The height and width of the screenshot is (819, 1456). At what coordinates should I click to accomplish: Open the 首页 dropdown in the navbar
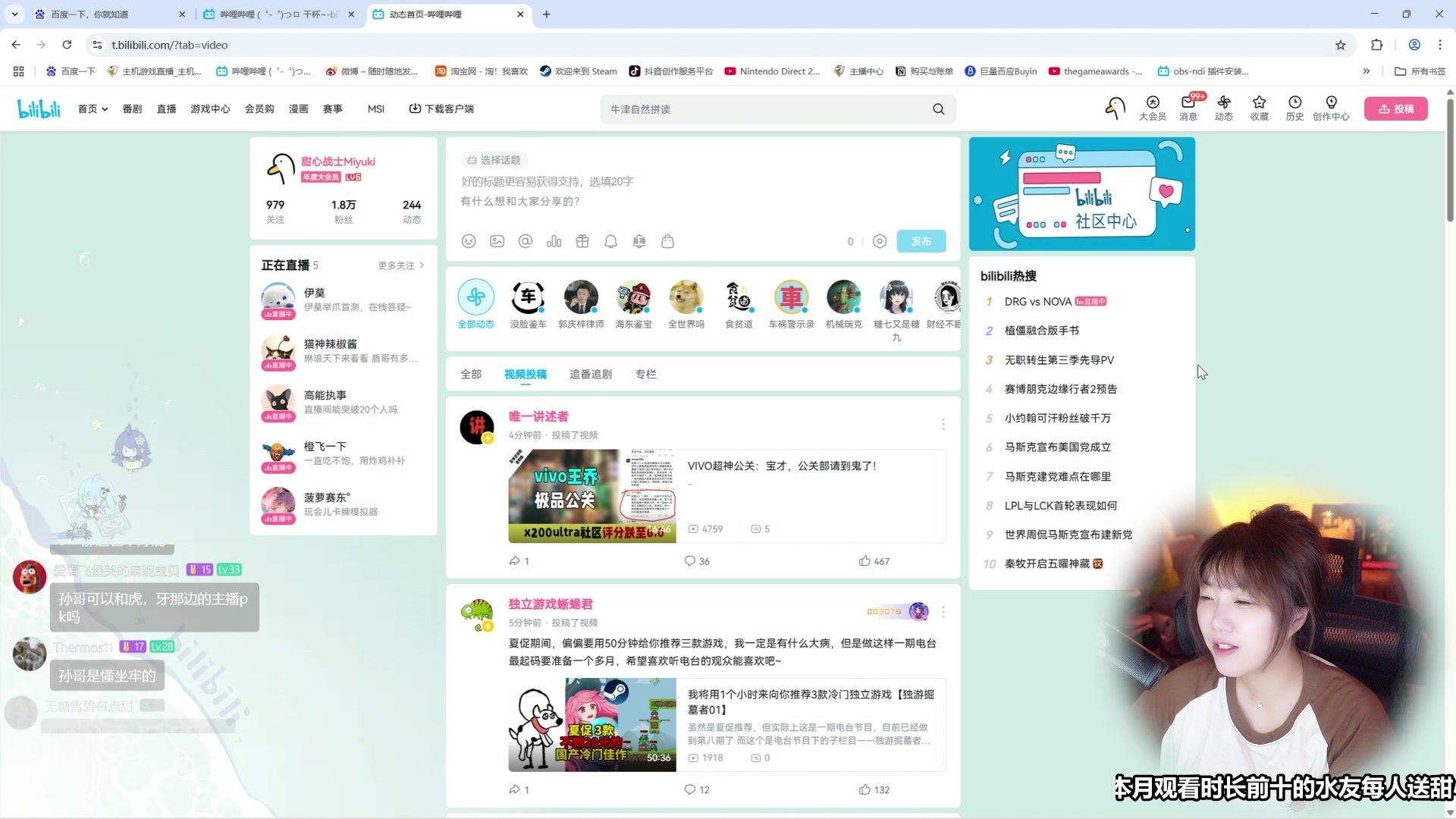[x=91, y=108]
